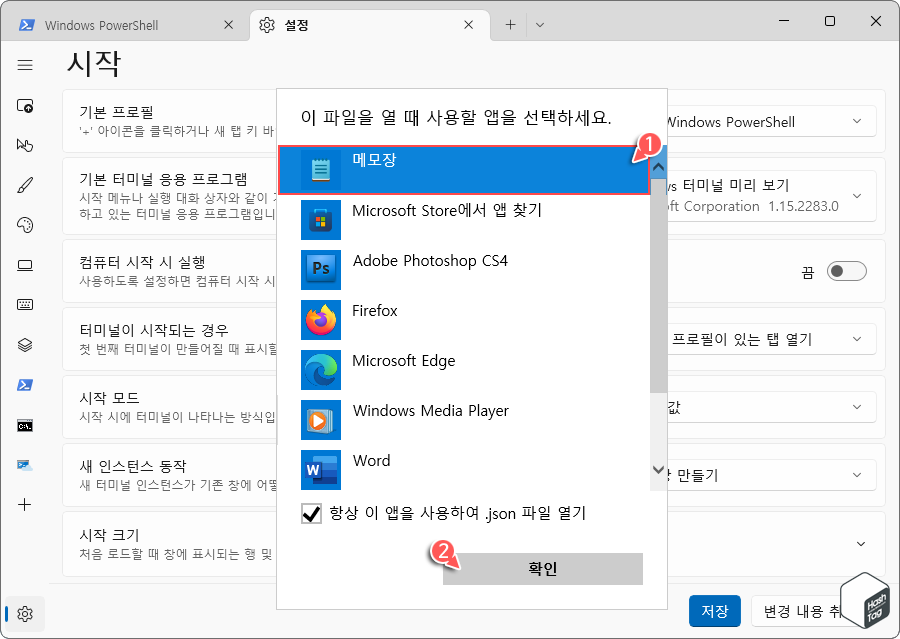This screenshot has height=639, width=900.
Task: Open the Rendering monitor icon in sidebar
Action: tap(25, 265)
